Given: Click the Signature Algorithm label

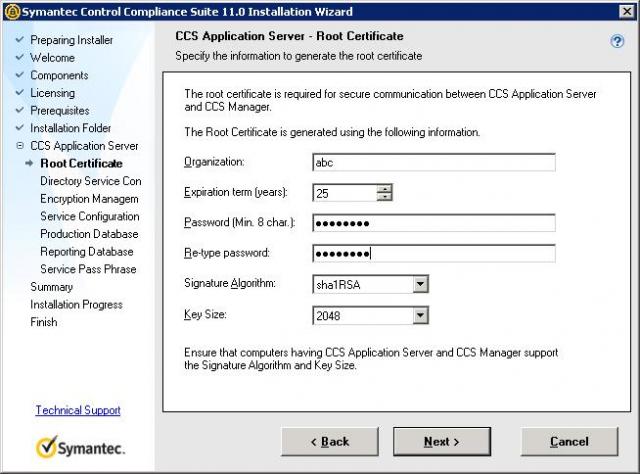Looking at the screenshot, I should coord(229,283).
